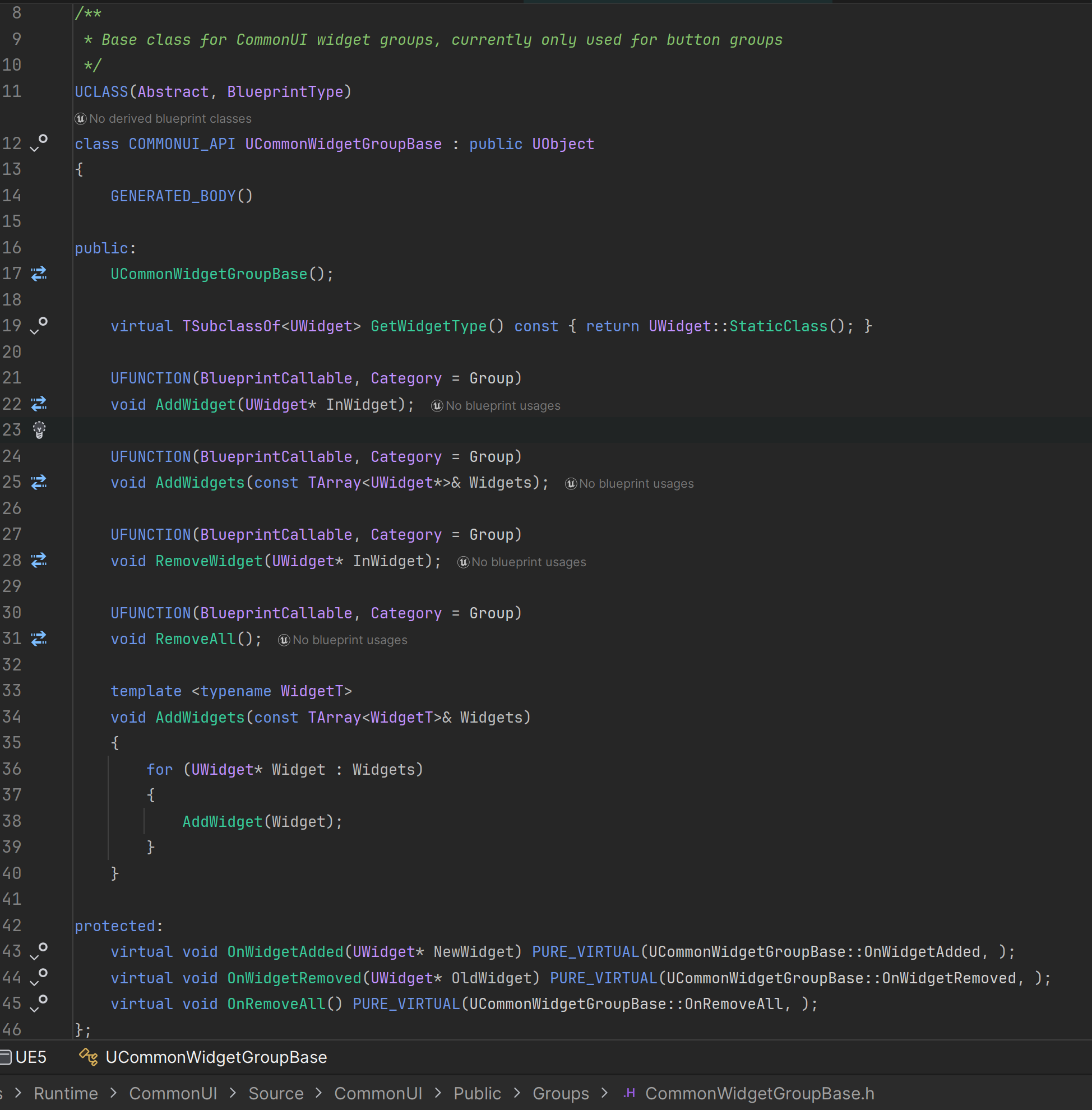This screenshot has width=1092, height=1110.
Task: Expand chevron after Groups breadcrumb
Action: [604, 1093]
